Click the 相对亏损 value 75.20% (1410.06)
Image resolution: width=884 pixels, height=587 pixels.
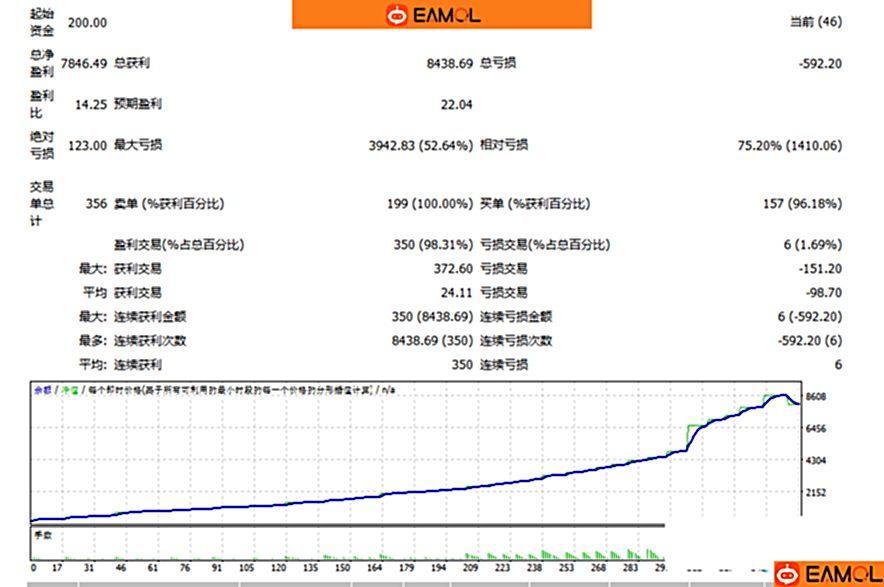(x=789, y=145)
